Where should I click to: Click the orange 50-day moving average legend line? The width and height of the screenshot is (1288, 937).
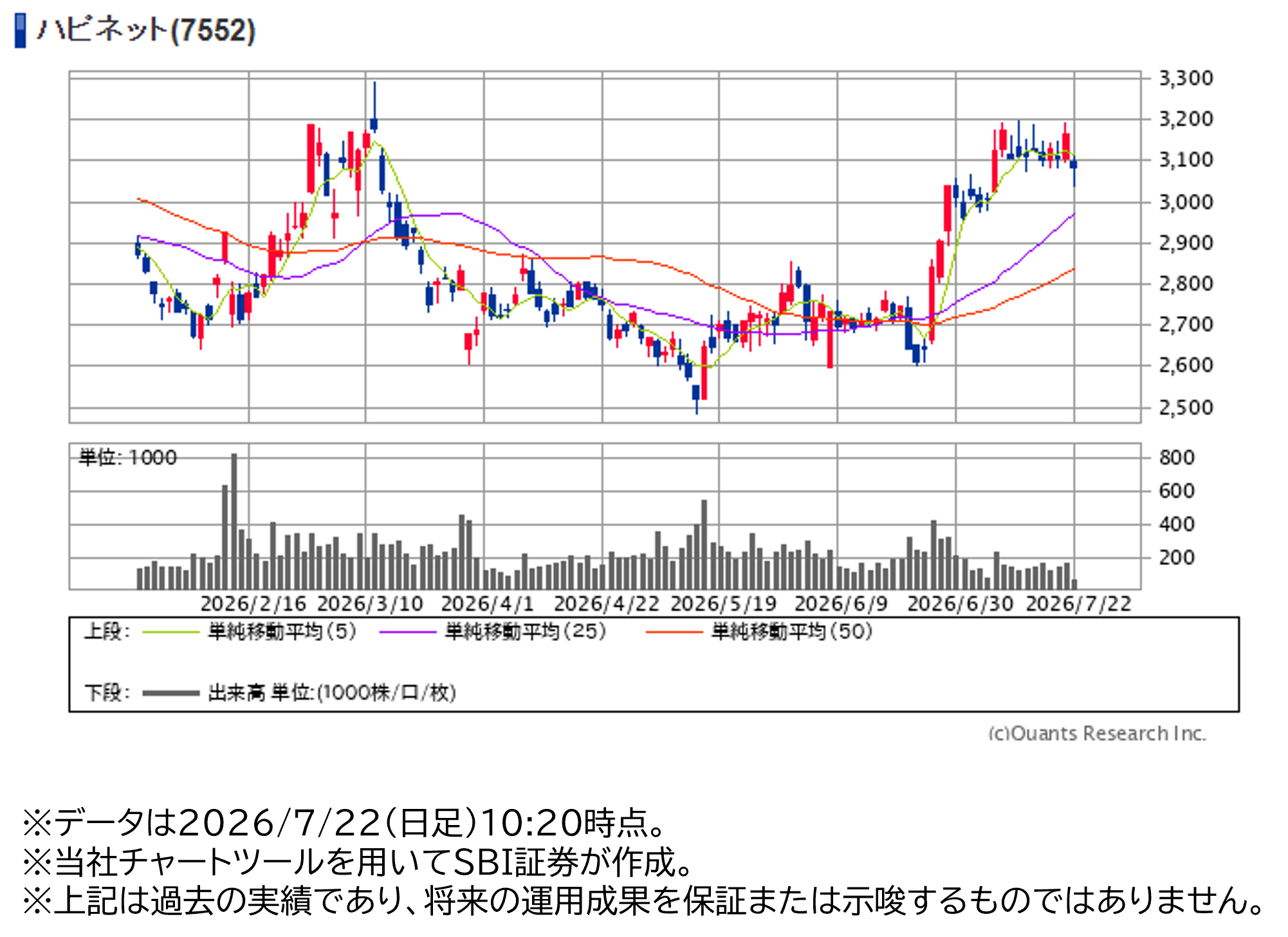click(674, 633)
